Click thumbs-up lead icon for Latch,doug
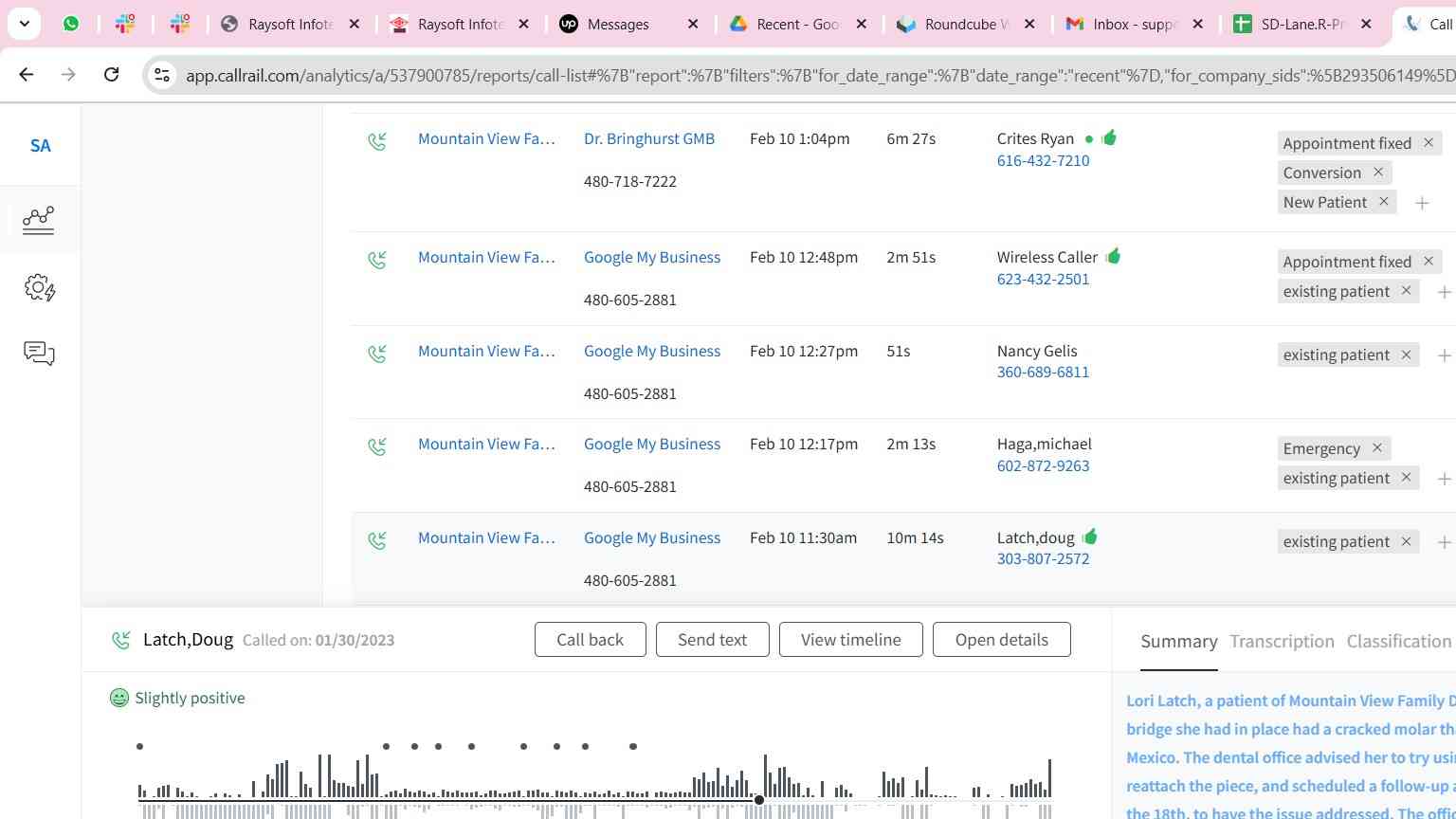 [x=1090, y=537]
